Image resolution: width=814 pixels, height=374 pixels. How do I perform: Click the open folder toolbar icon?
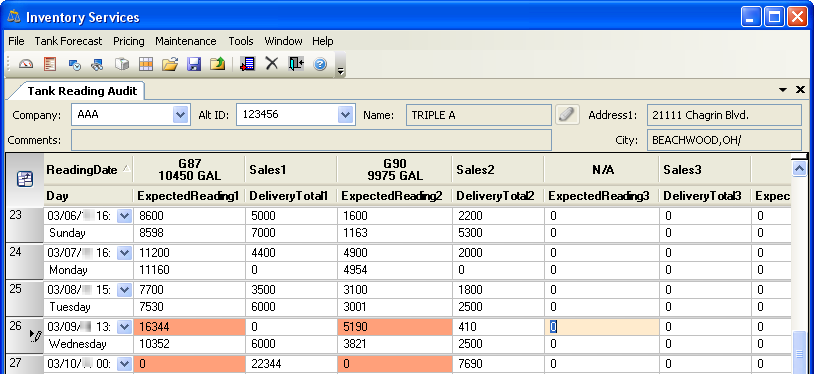pyautogui.click(x=169, y=64)
